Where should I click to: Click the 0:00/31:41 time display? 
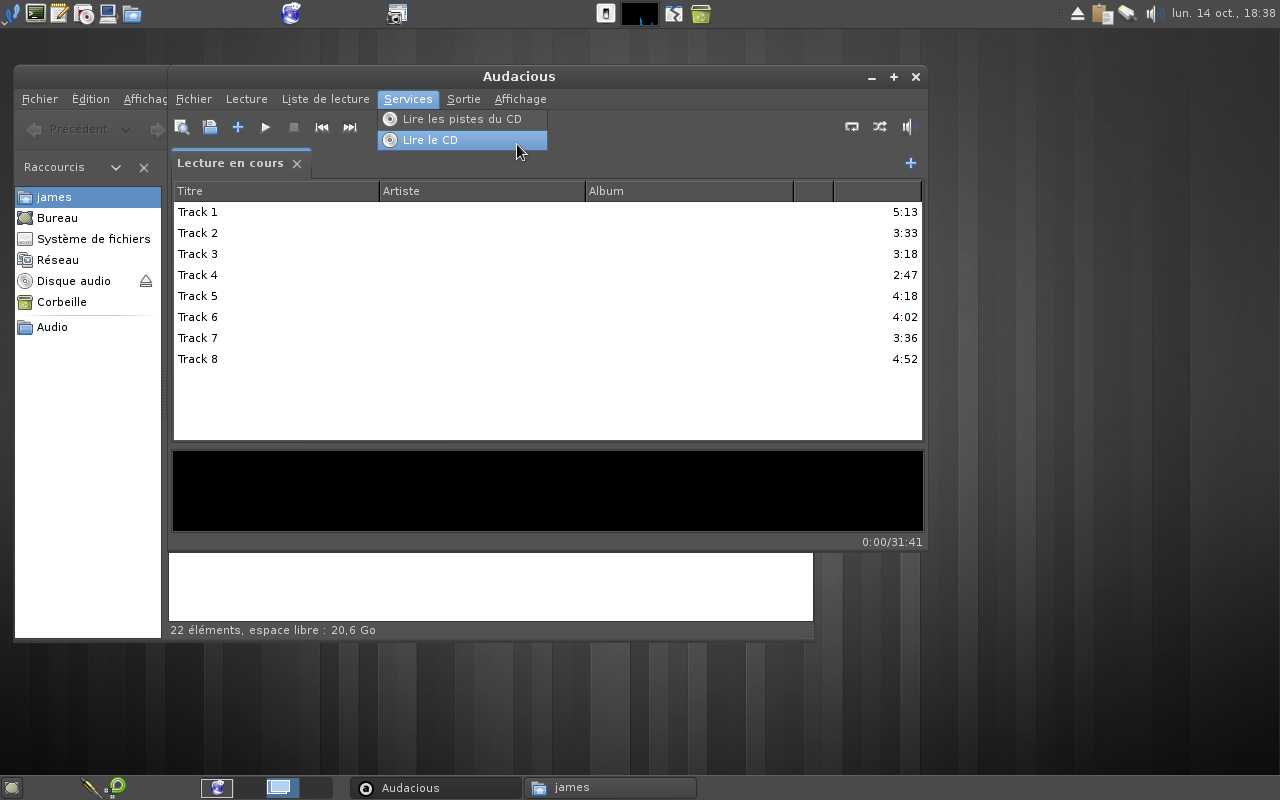click(x=892, y=542)
